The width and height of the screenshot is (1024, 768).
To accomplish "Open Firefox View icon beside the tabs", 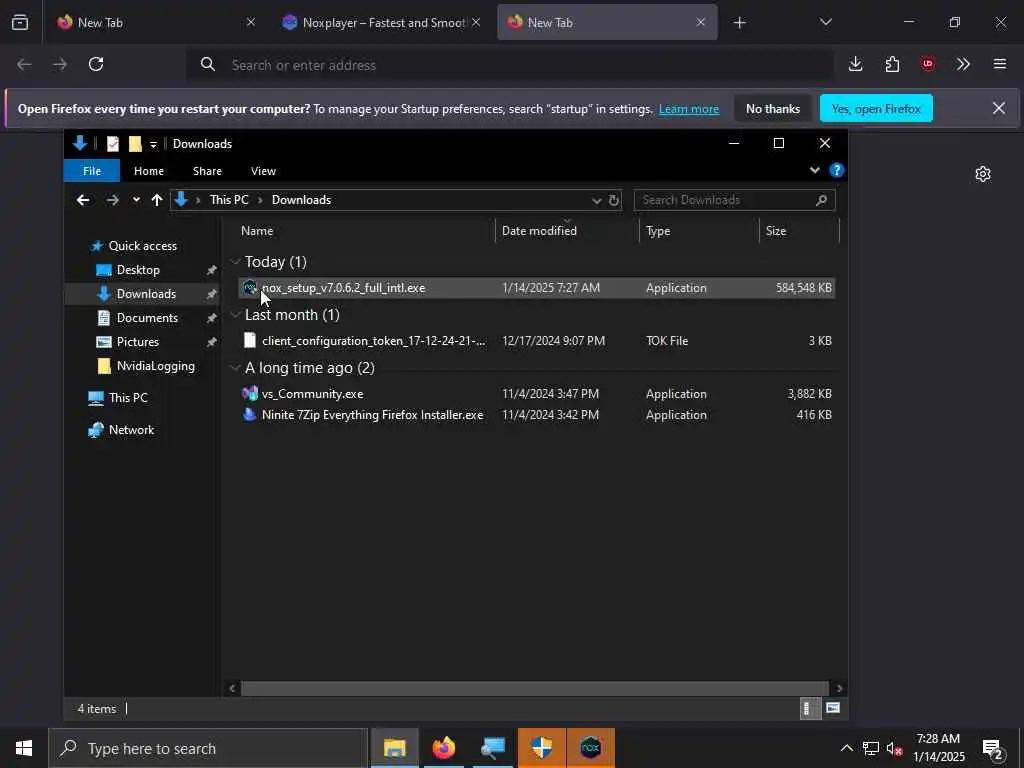I will coord(20,22).
